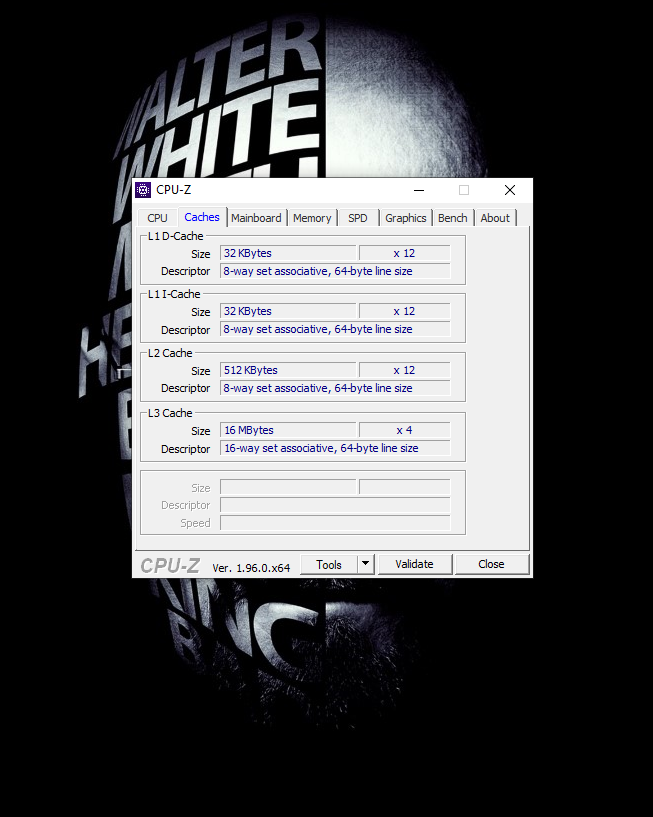Switch to the CPU tab
Screen dimensions: 653x817
pos(157,218)
